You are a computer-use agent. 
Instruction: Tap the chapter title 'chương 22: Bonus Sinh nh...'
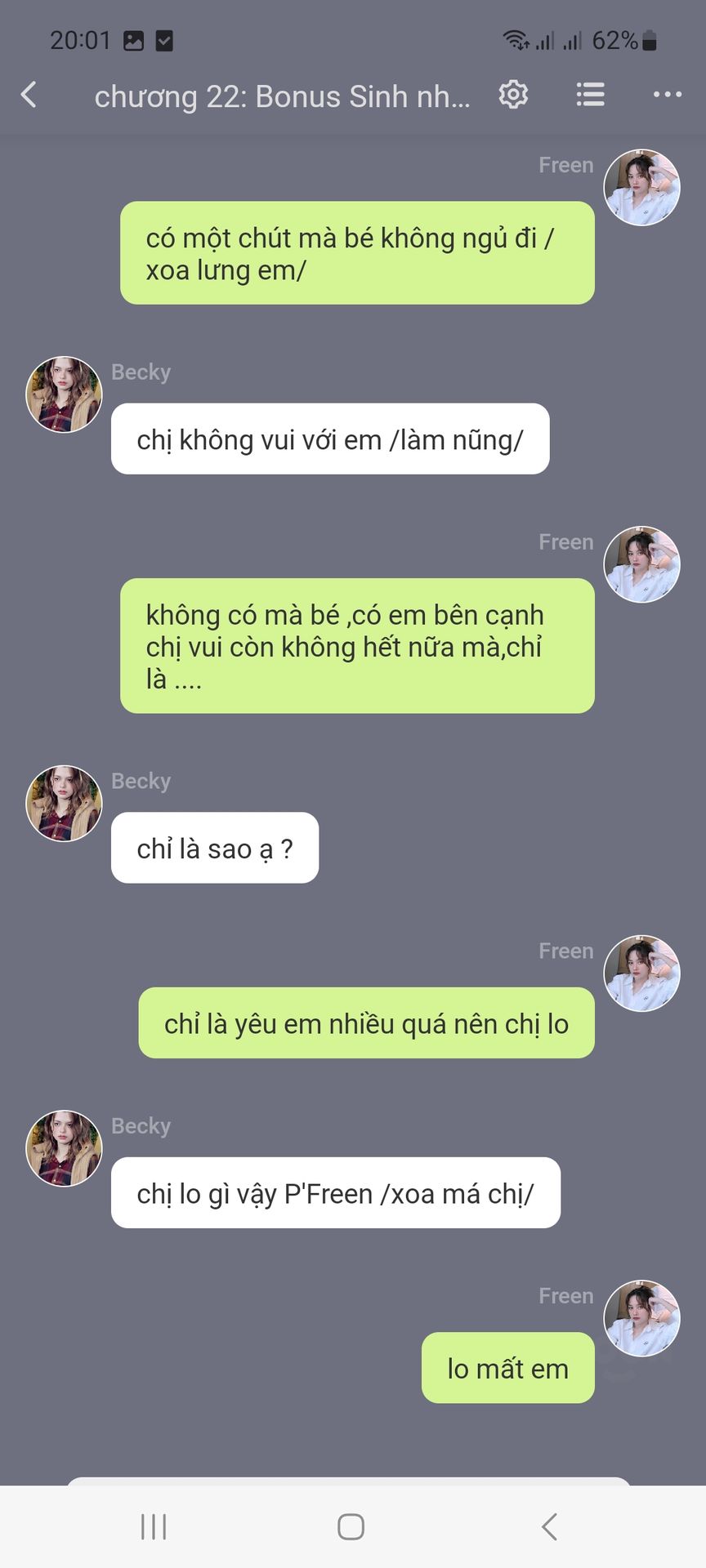point(282,96)
